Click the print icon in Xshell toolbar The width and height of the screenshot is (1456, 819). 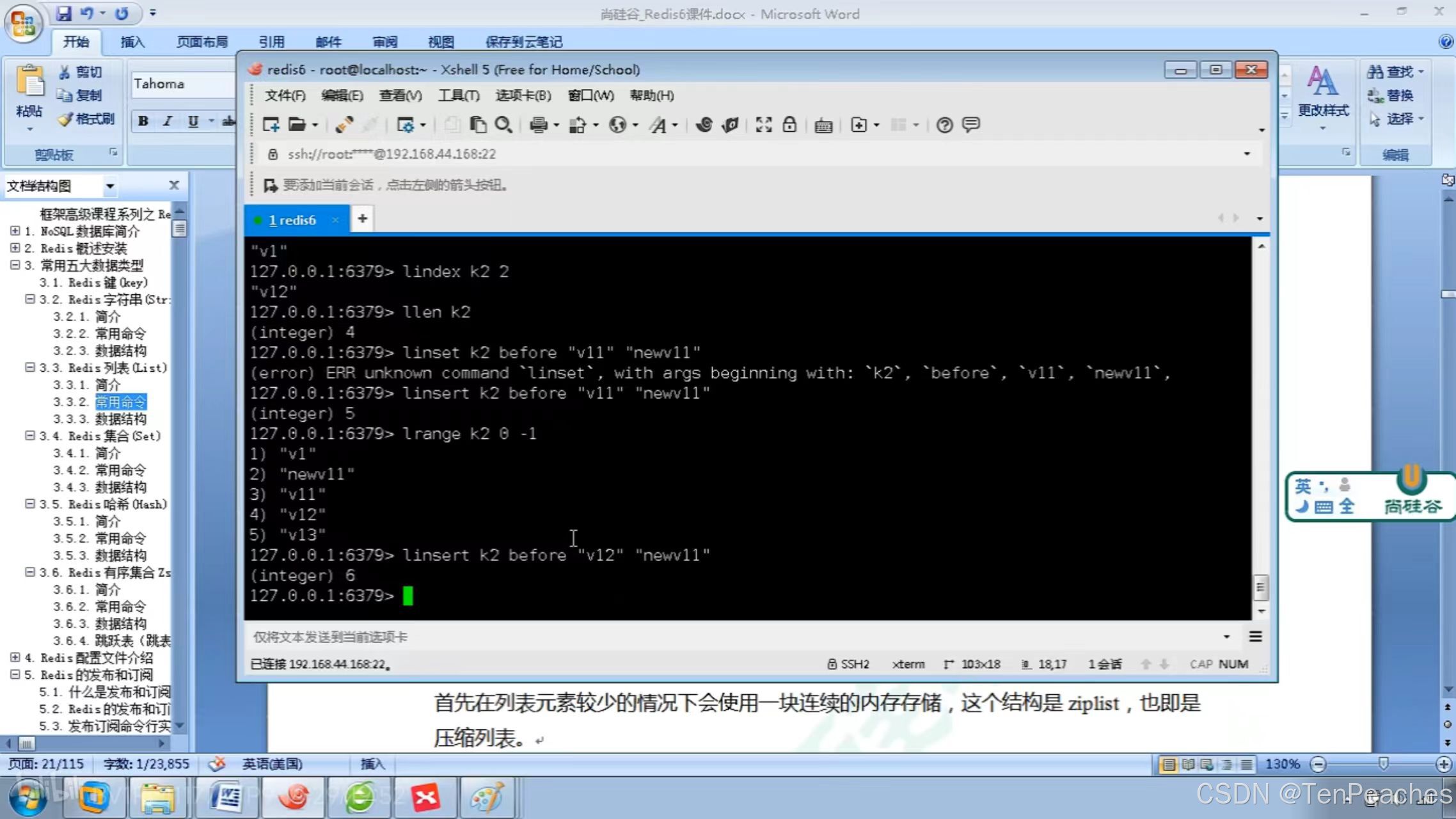(538, 125)
